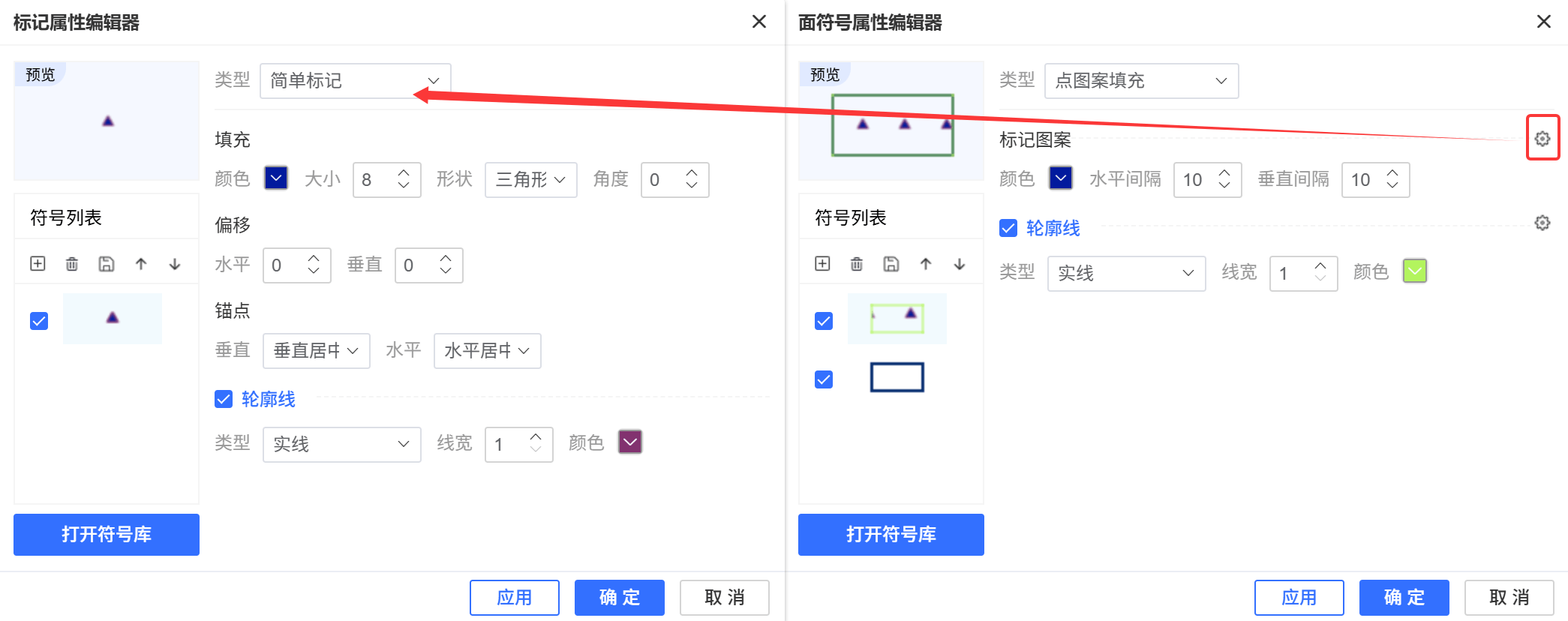Click add symbol icon in marker editor list

(x=38, y=264)
